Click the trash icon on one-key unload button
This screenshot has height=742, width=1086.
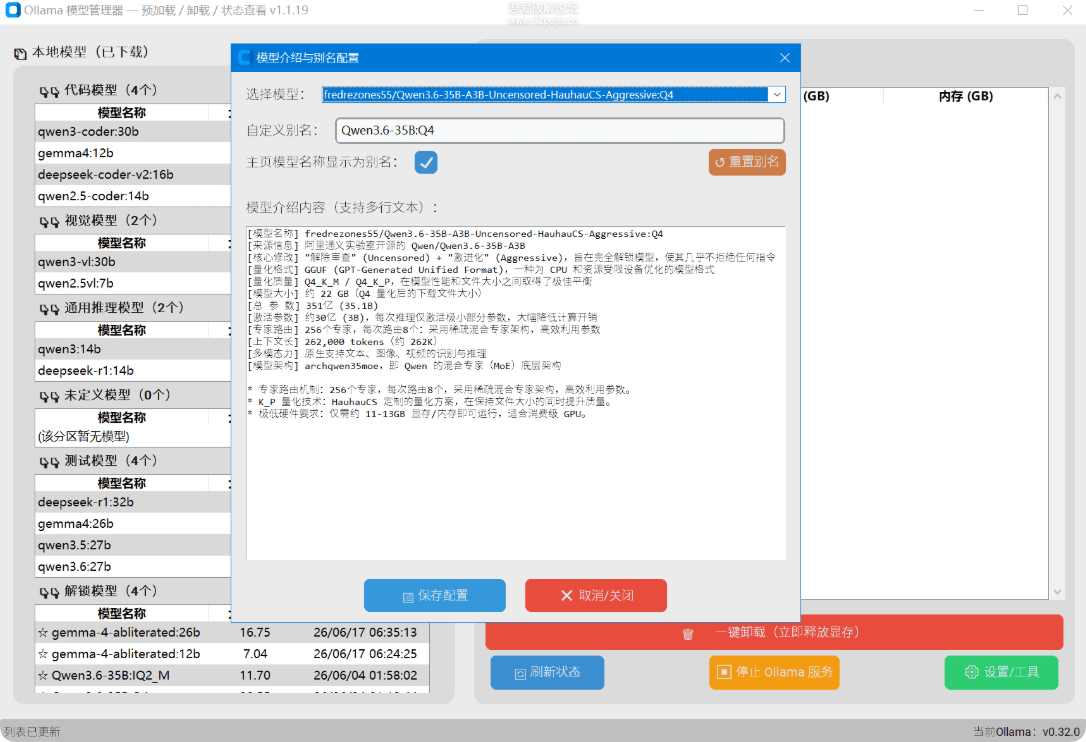coord(688,634)
